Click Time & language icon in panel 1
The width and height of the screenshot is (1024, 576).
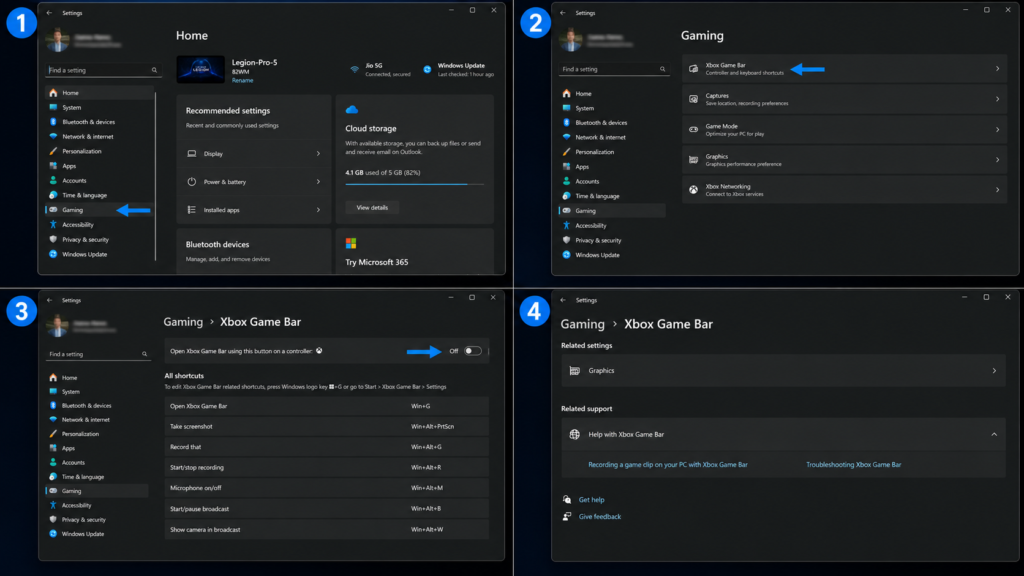pyautogui.click(x=54, y=195)
